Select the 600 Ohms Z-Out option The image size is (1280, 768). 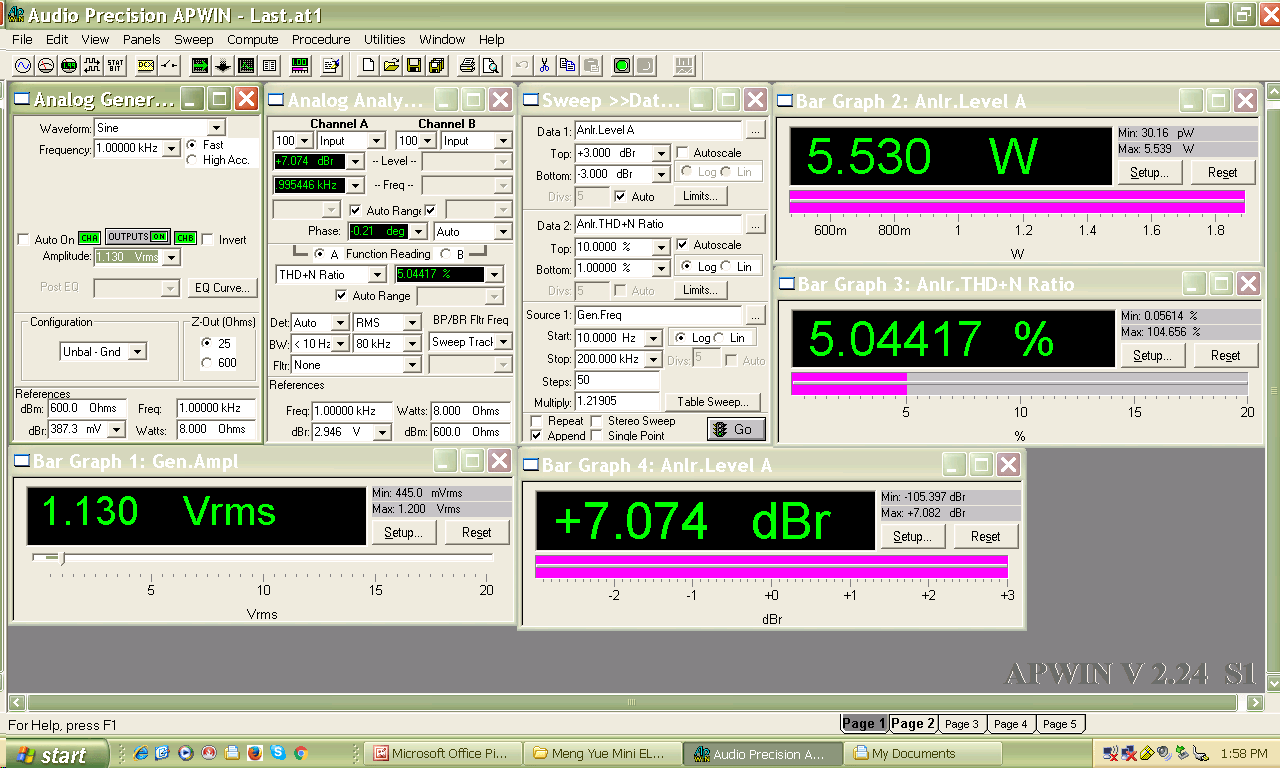(x=207, y=363)
